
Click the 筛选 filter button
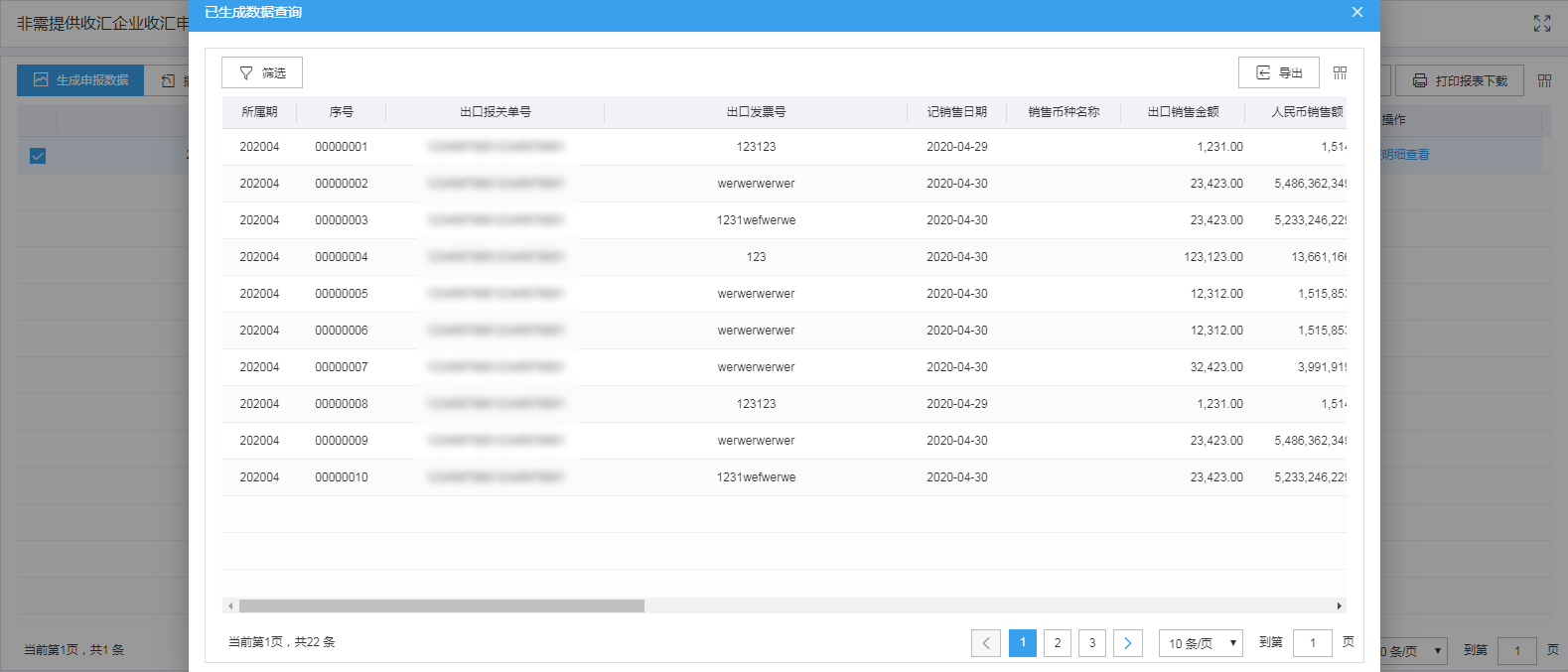coord(262,72)
